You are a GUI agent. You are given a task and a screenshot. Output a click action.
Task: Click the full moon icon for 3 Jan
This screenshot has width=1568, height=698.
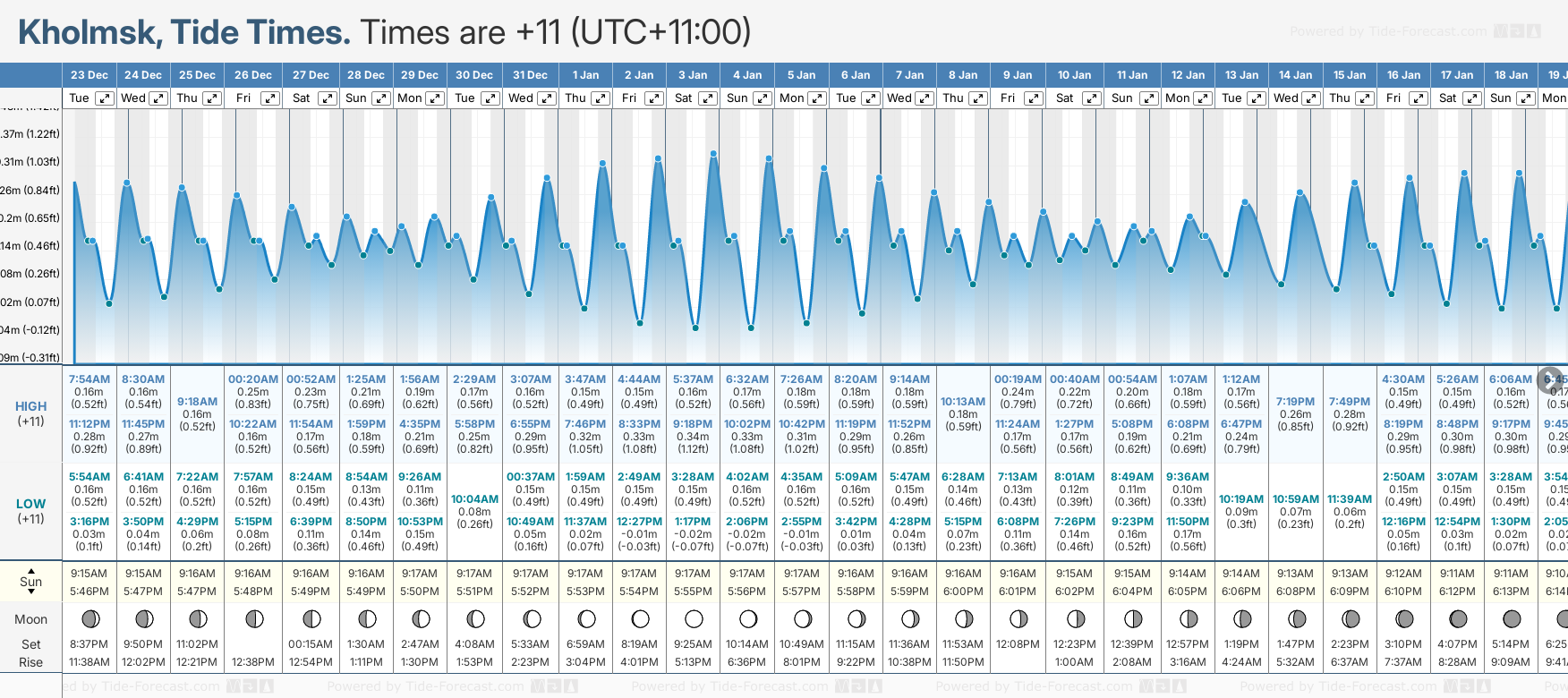pyautogui.click(x=694, y=618)
